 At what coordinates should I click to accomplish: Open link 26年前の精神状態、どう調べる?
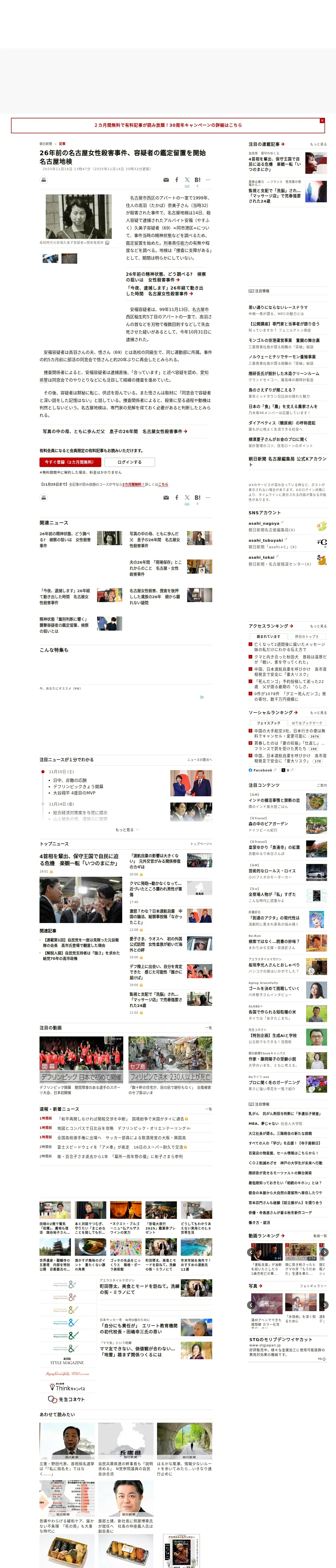(x=166, y=277)
